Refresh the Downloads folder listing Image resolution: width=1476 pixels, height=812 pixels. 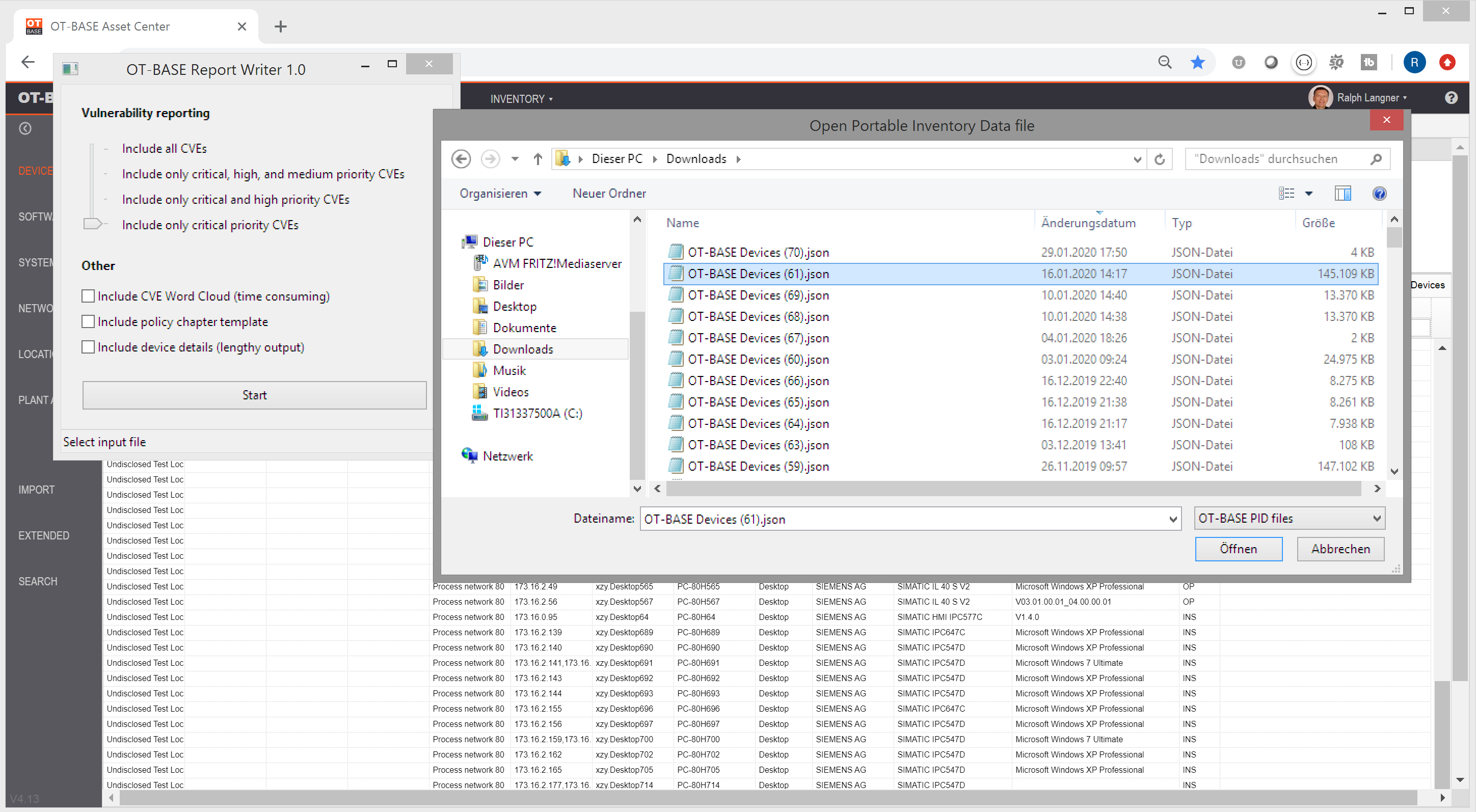click(1160, 159)
